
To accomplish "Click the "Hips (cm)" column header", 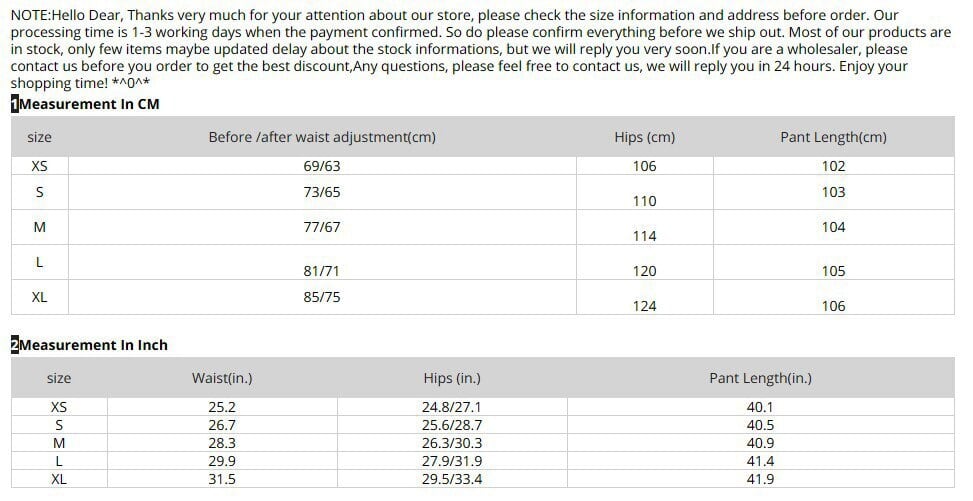I will [x=644, y=137].
